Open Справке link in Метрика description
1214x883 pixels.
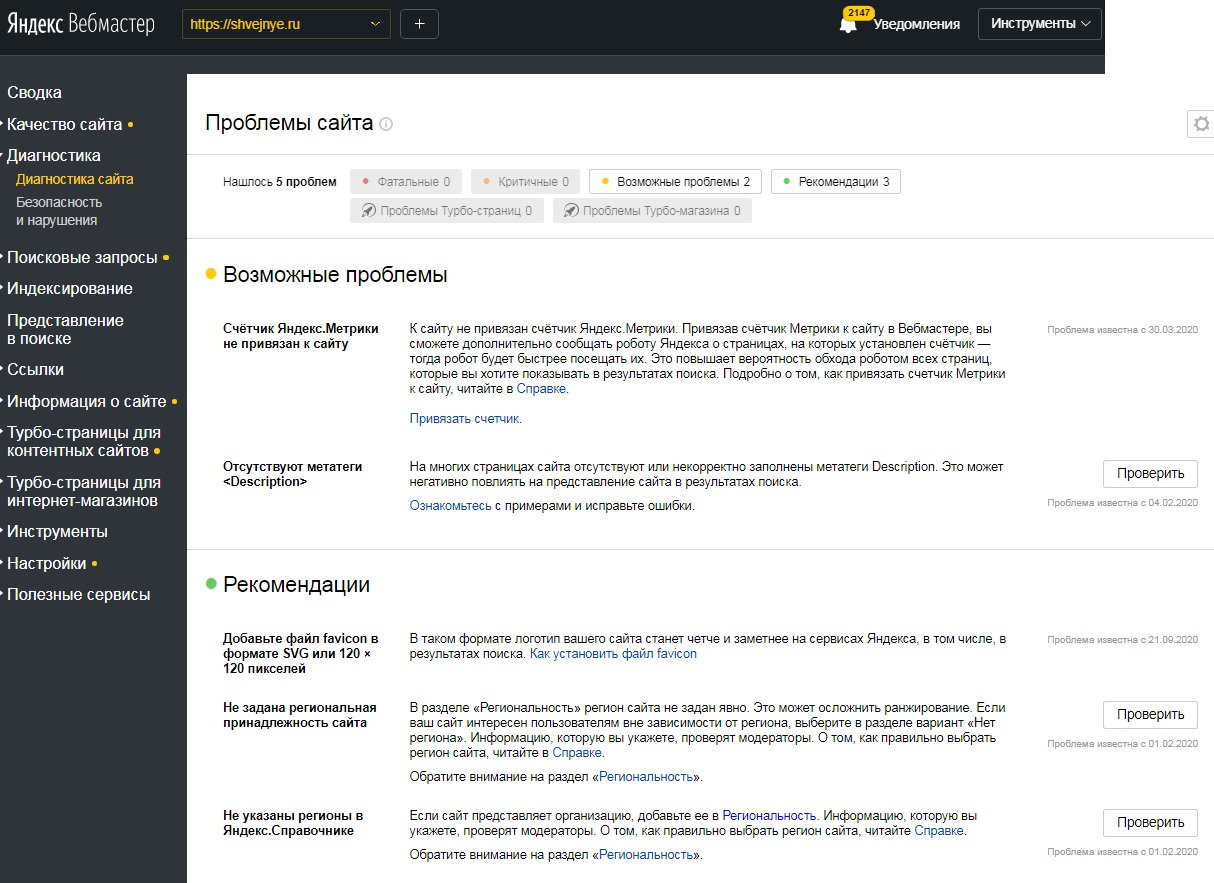click(541, 389)
